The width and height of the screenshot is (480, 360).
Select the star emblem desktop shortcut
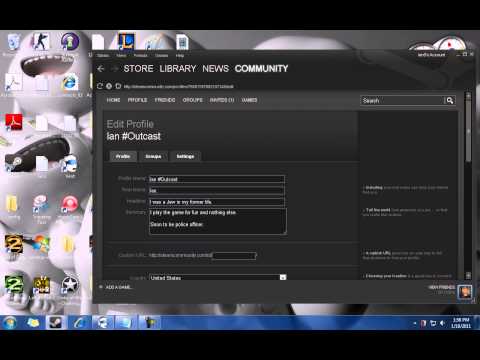pyautogui.click(x=70, y=285)
